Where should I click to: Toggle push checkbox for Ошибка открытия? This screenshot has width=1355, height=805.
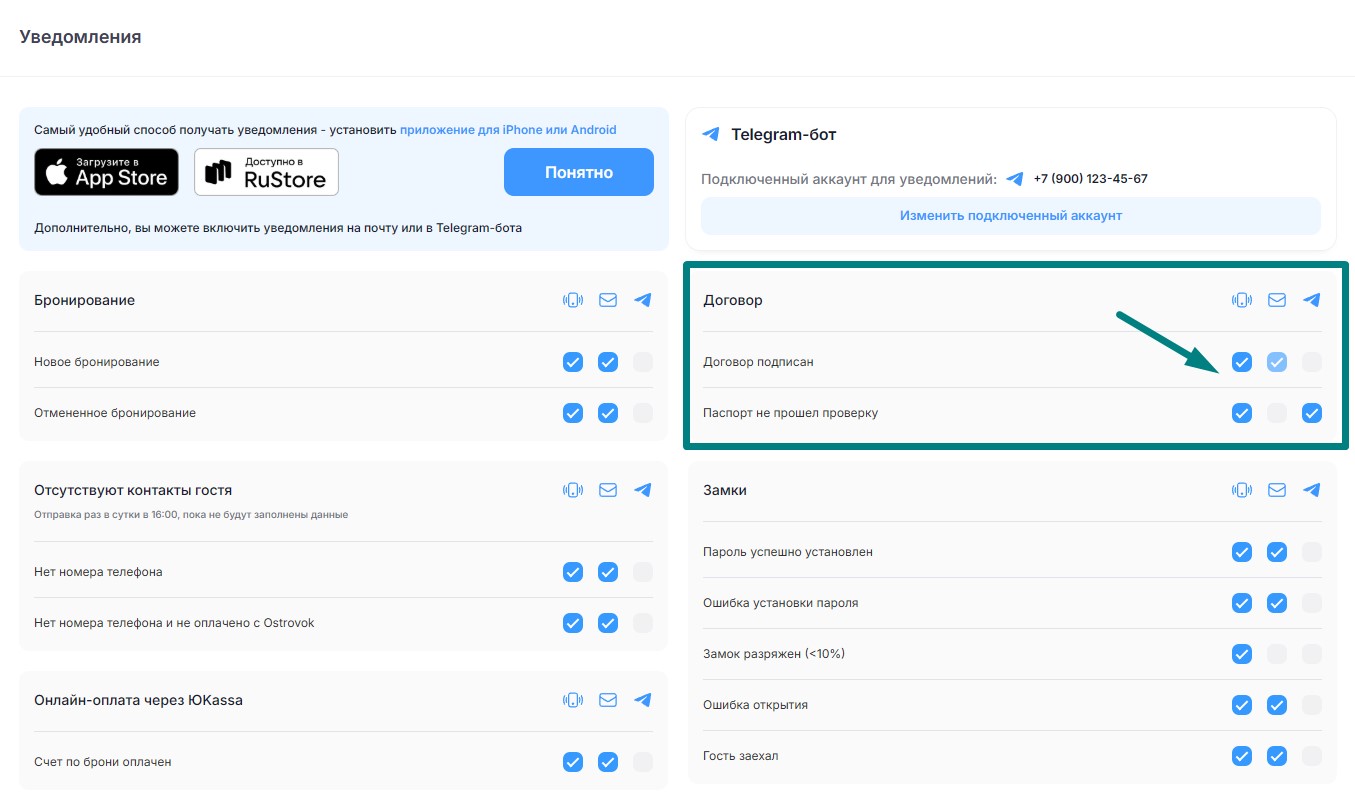pos(1242,705)
